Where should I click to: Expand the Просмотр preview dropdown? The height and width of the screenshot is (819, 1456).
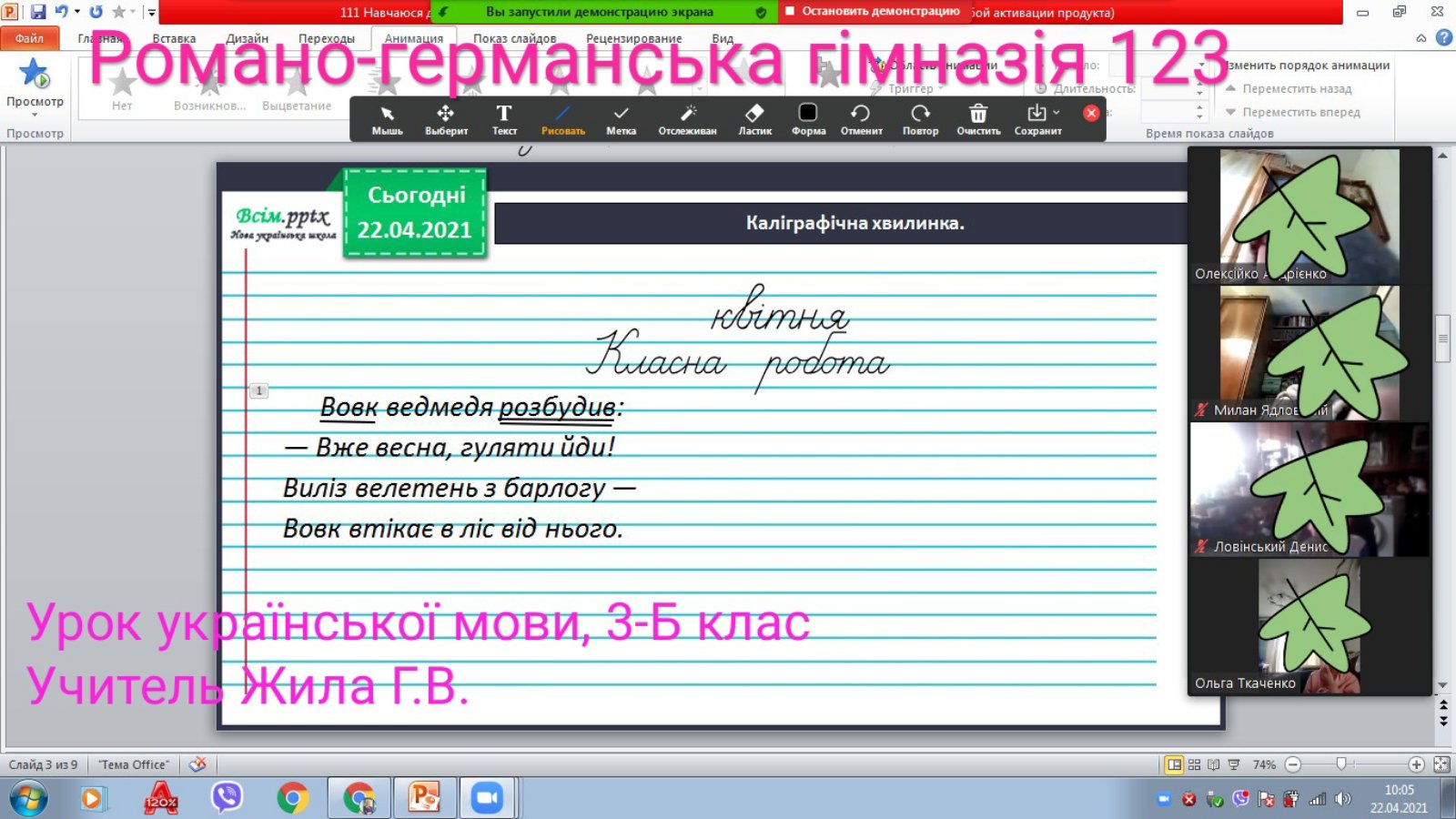point(35,116)
